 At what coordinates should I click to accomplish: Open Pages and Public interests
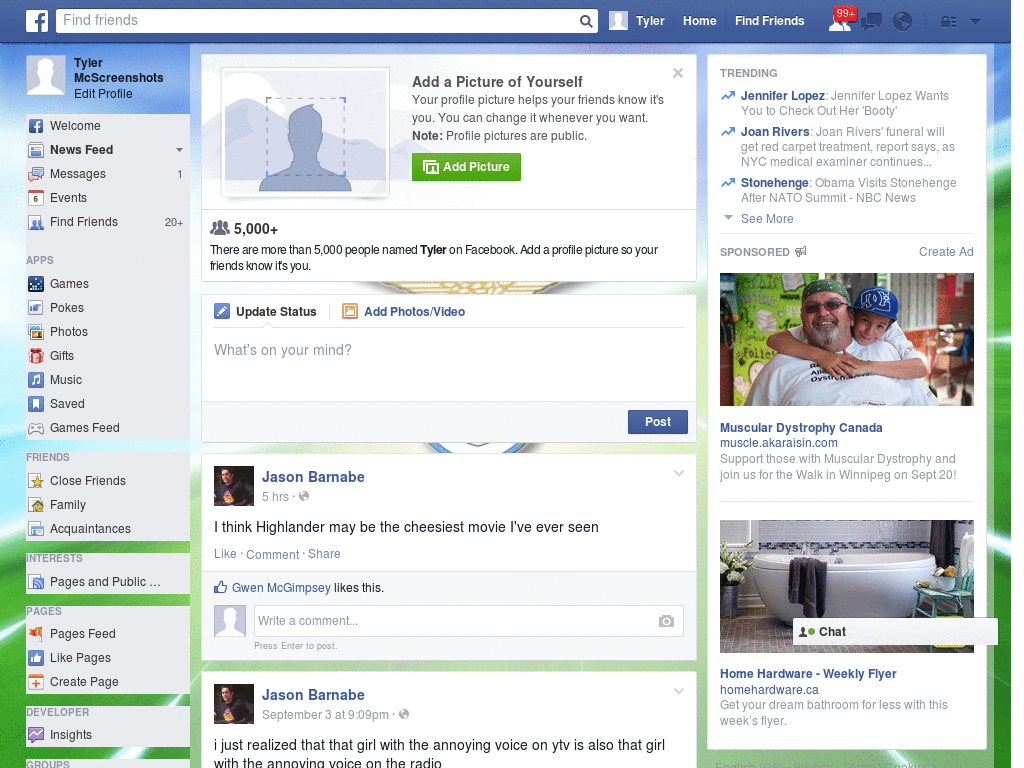(x=108, y=582)
